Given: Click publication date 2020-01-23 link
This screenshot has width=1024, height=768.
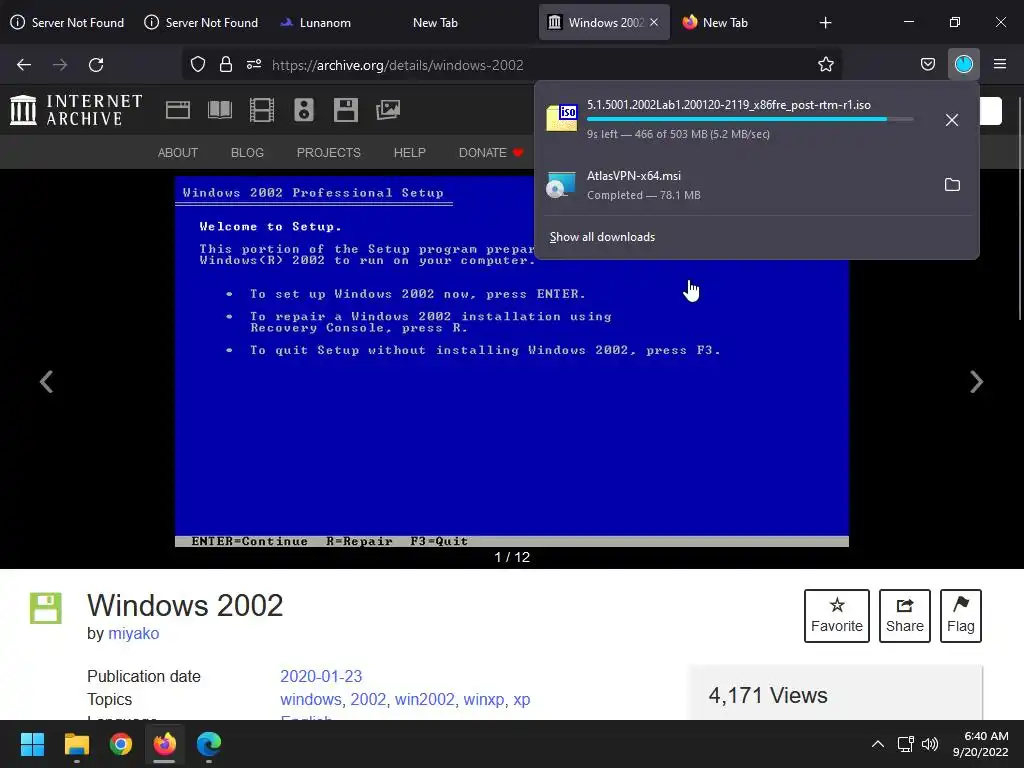Looking at the screenshot, I should click(x=321, y=676).
